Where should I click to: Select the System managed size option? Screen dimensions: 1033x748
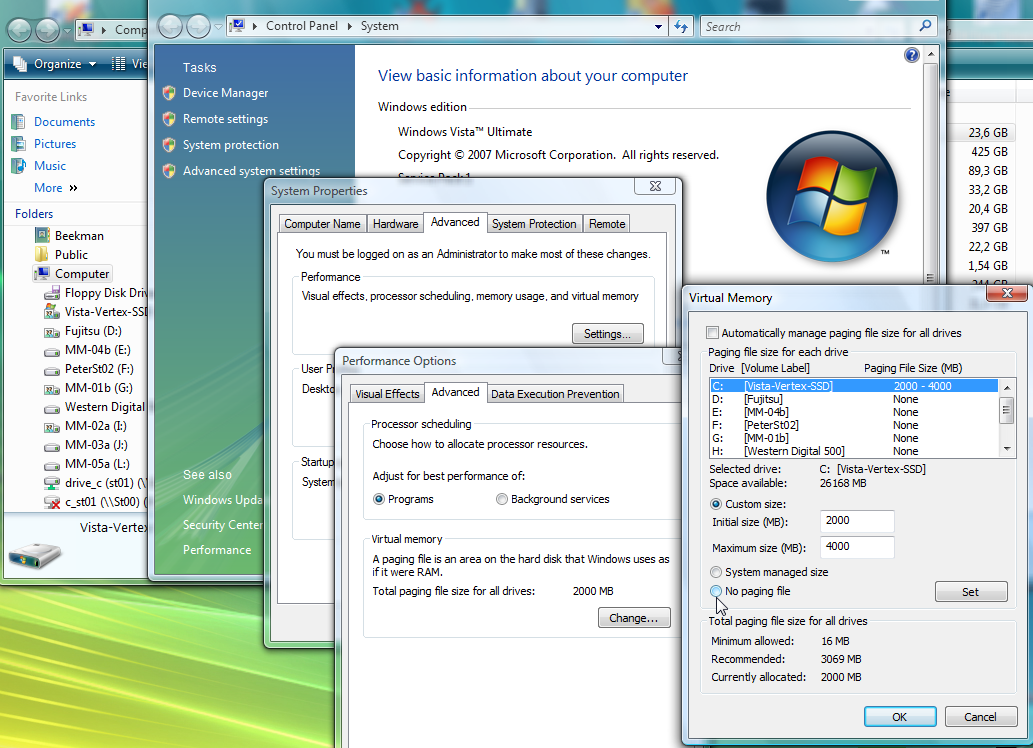[715, 572]
